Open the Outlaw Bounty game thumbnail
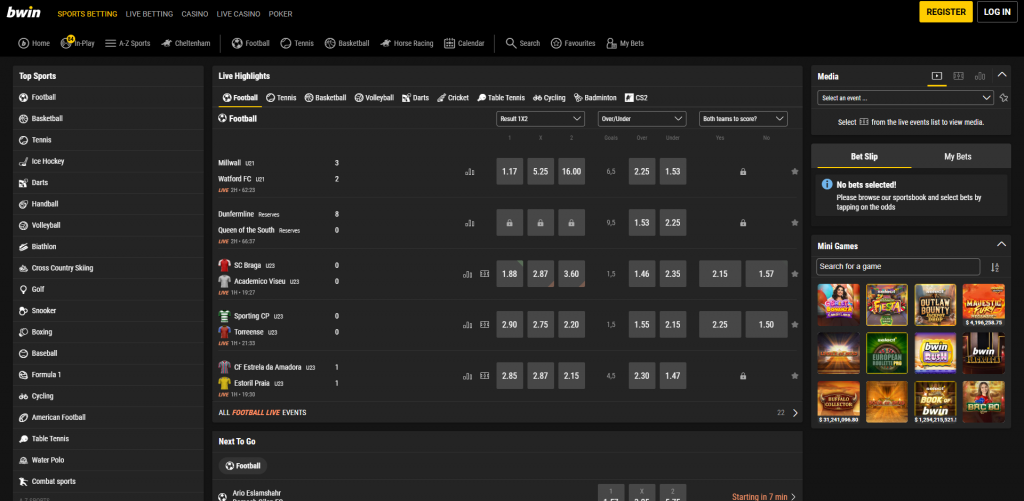Viewport: 1024px width, 501px height. coord(935,305)
